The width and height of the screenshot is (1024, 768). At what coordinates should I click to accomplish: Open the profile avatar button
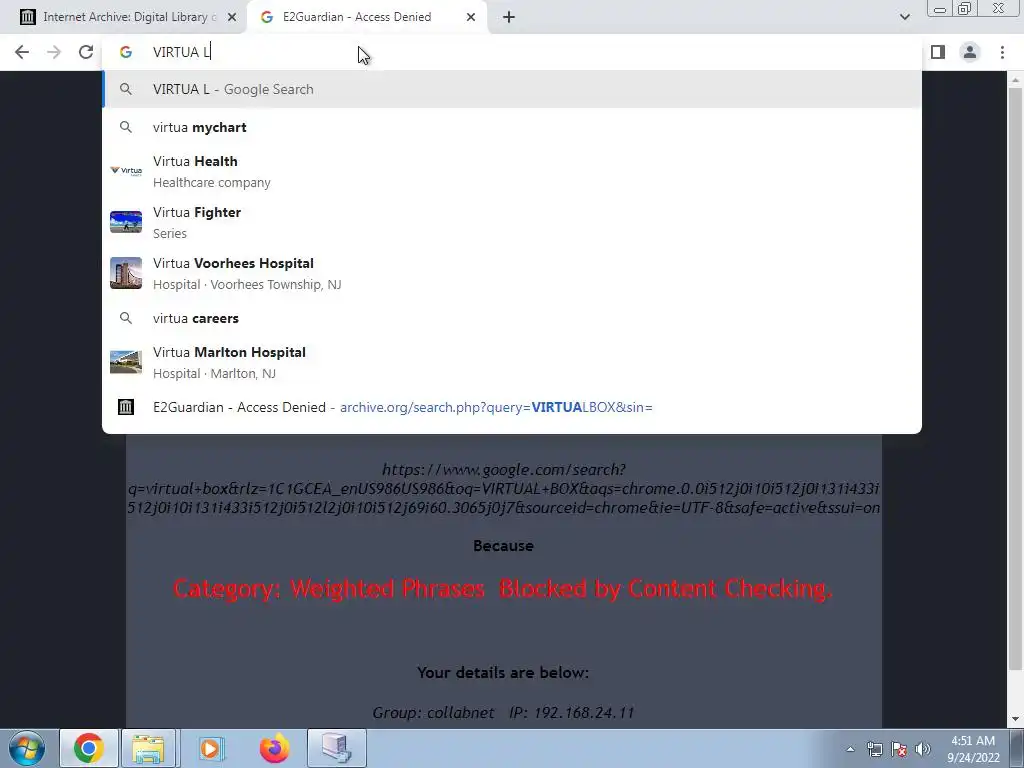coord(970,52)
